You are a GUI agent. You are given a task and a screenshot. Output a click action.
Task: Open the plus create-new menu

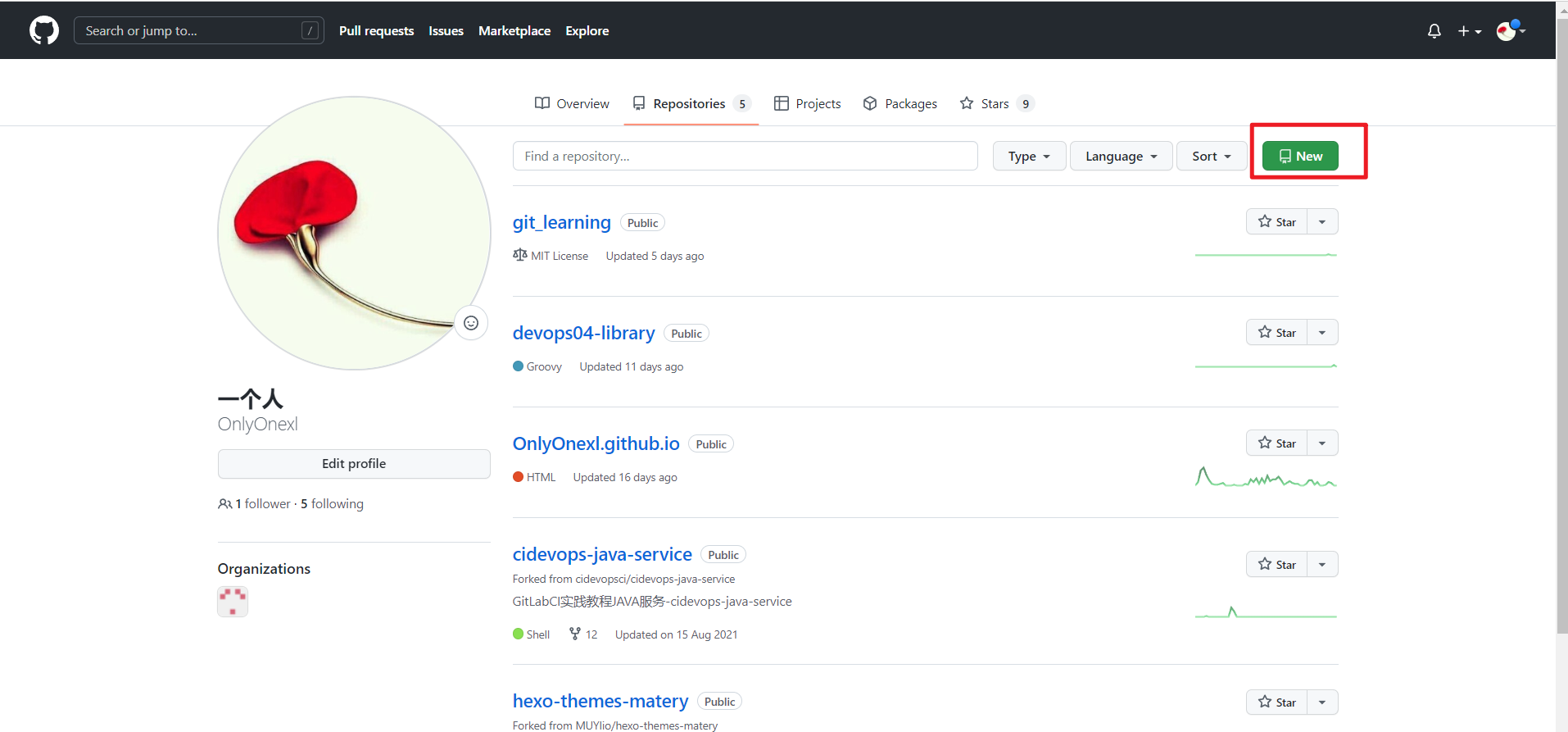point(1470,31)
